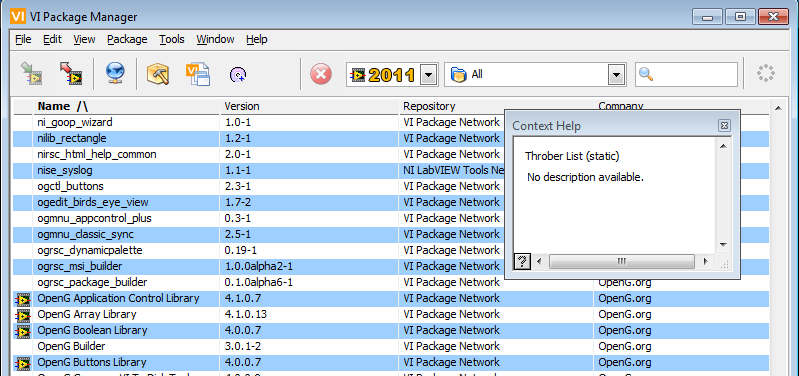The image size is (799, 376).
Task: Click the Uninstall Package toolbar icon
Action: pyautogui.click(x=70, y=74)
